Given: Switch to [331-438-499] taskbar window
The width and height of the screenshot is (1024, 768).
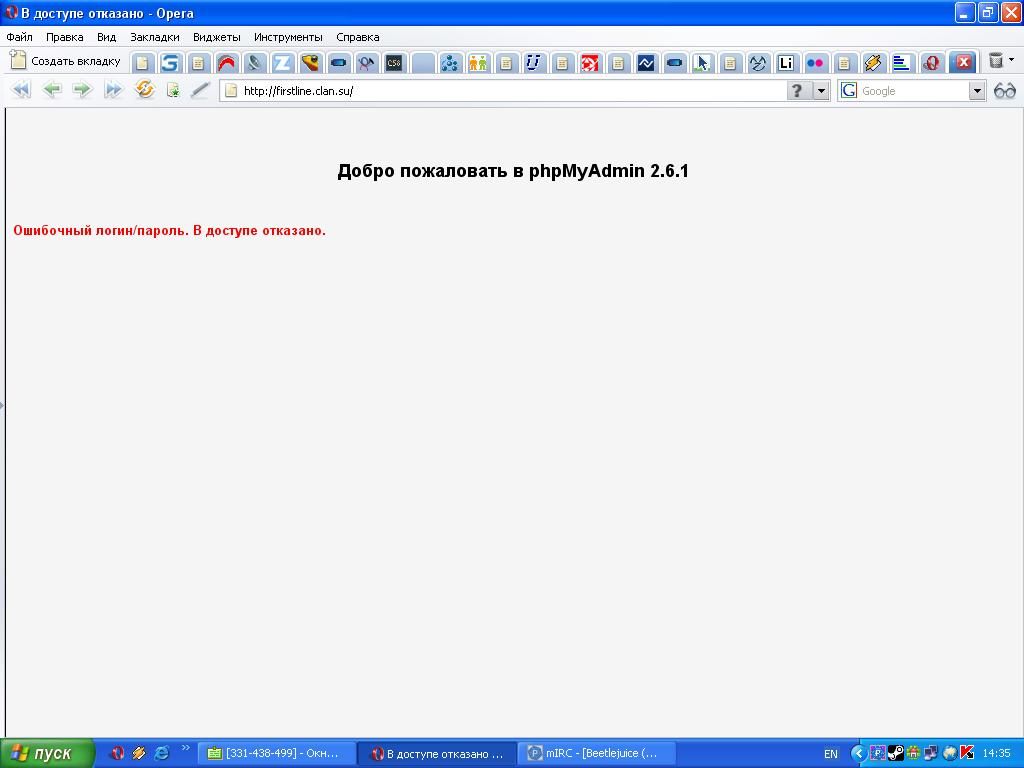Looking at the screenshot, I should pos(276,754).
